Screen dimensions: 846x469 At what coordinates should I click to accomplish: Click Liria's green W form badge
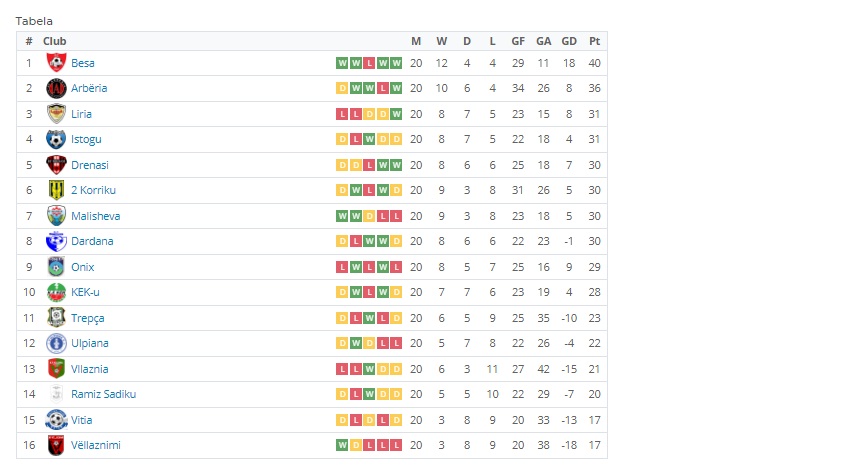396,114
